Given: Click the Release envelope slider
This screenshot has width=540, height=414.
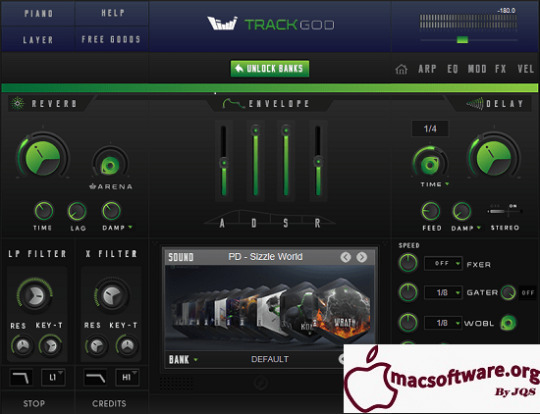Looking at the screenshot, I should click(x=318, y=161).
